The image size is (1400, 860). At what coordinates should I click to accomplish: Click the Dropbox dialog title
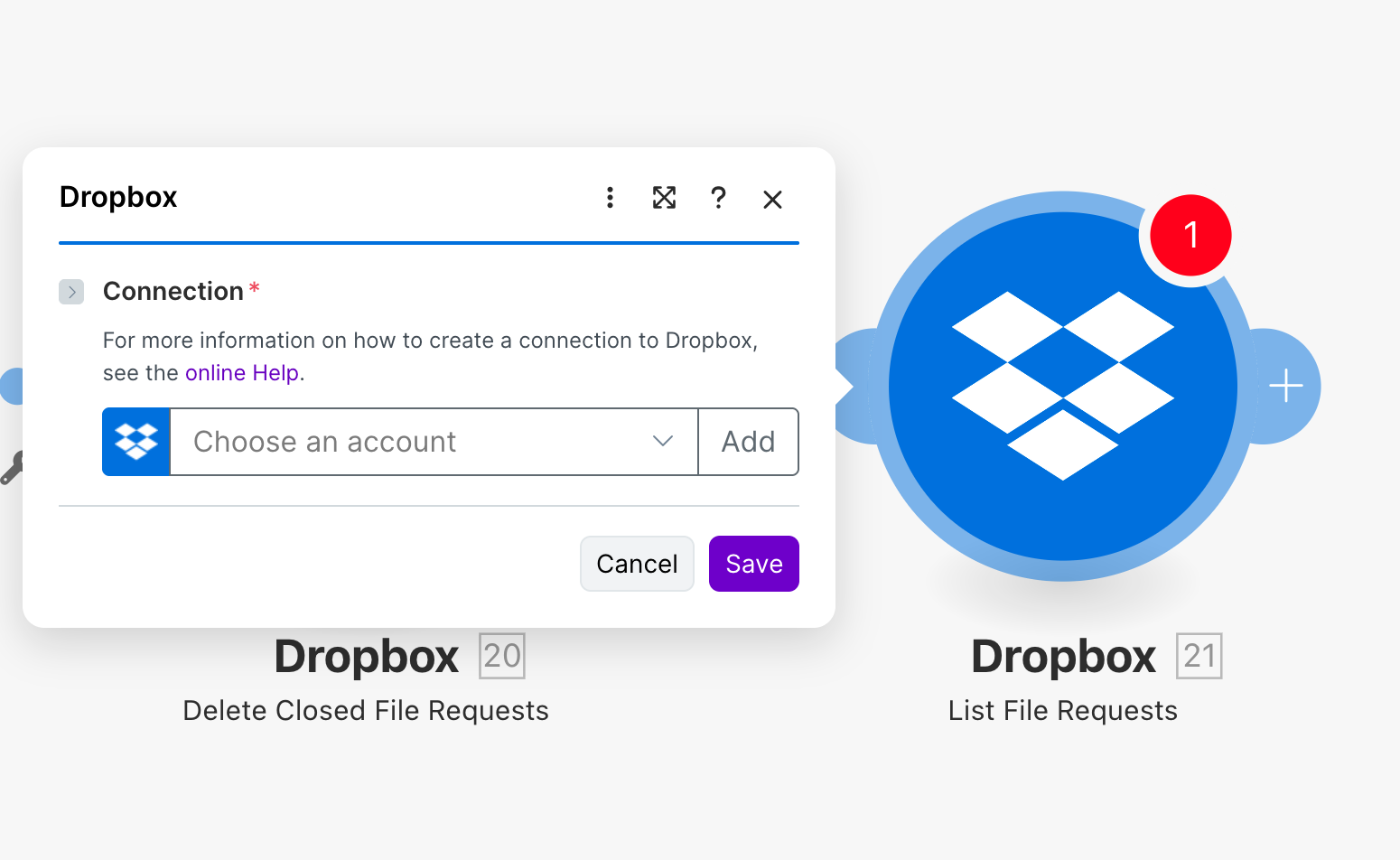118,197
